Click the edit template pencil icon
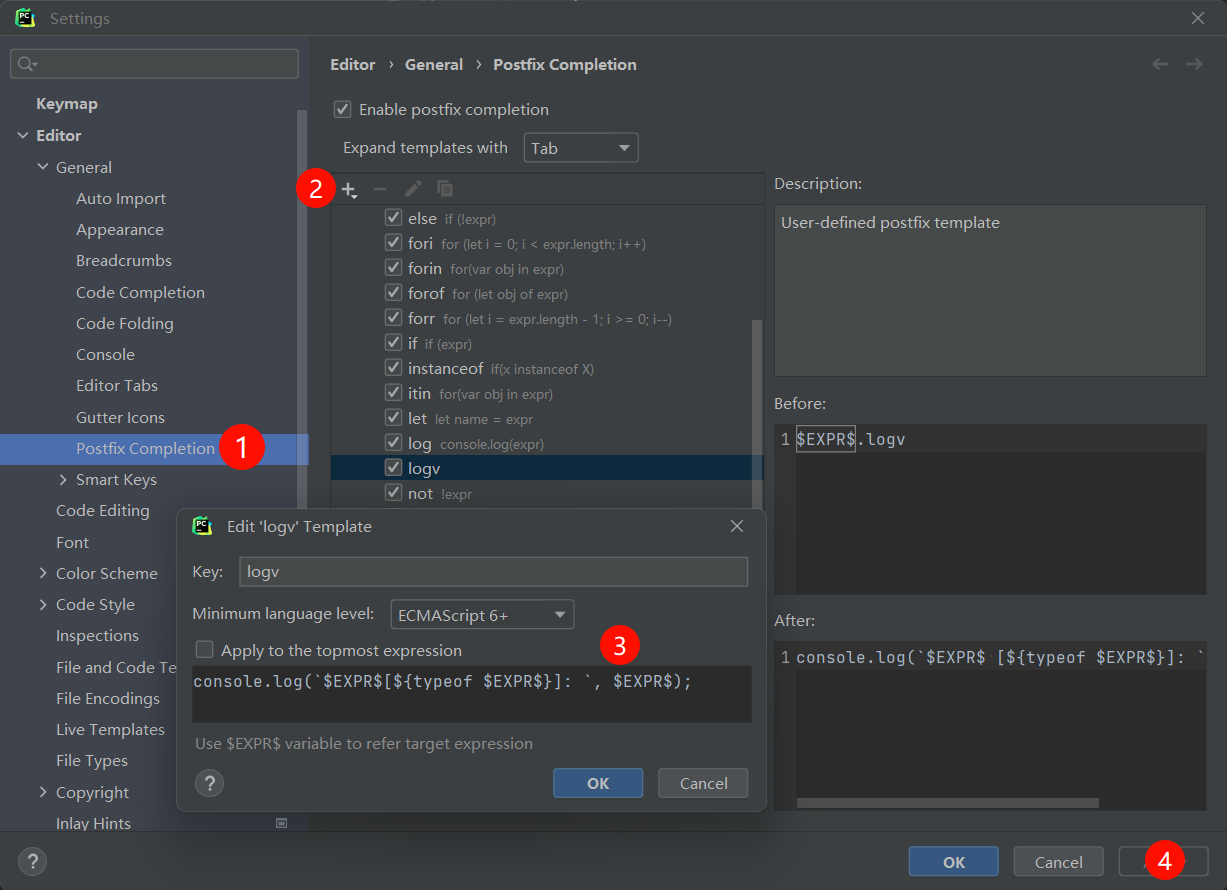Viewport: 1227px width, 890px height. 413,189
